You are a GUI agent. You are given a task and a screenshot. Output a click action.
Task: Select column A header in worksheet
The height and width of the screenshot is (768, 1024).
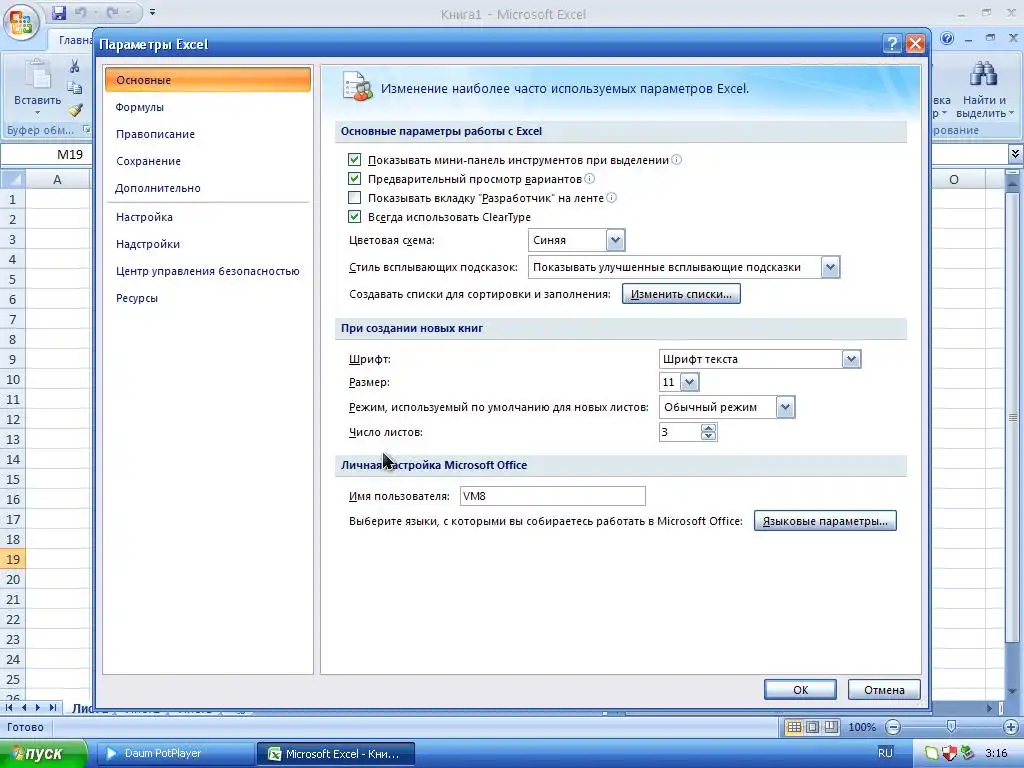tap(57, 179)
